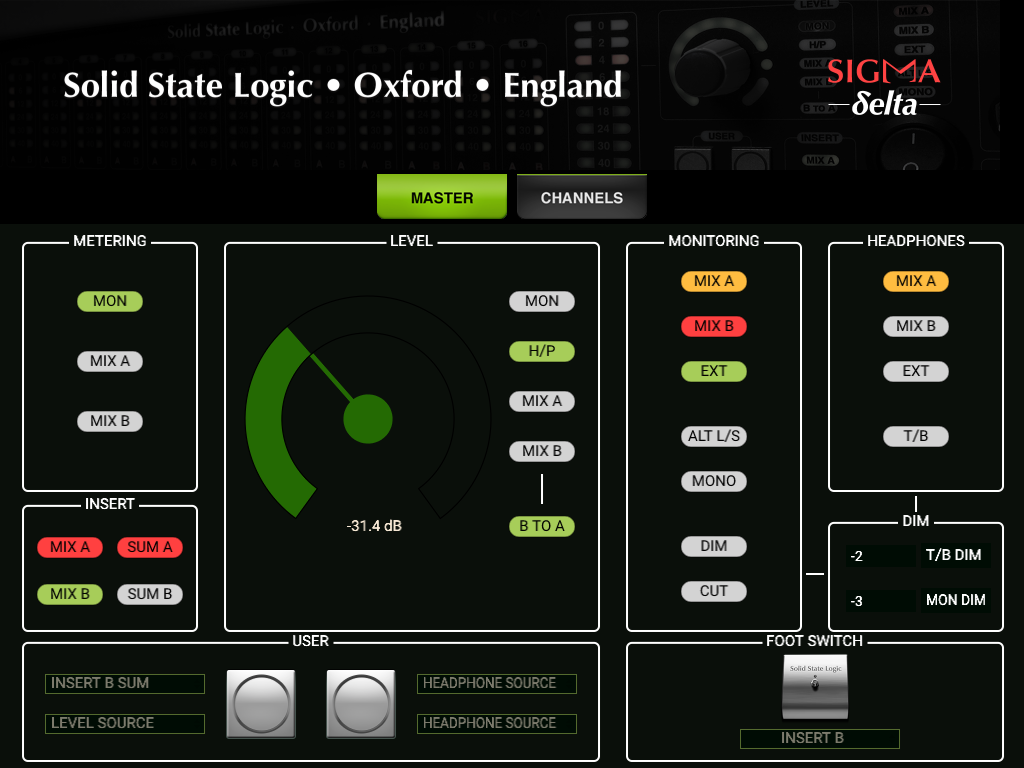Click the green level knob dial
Screen dimensions: 1024x768
[x=368, y=419]
